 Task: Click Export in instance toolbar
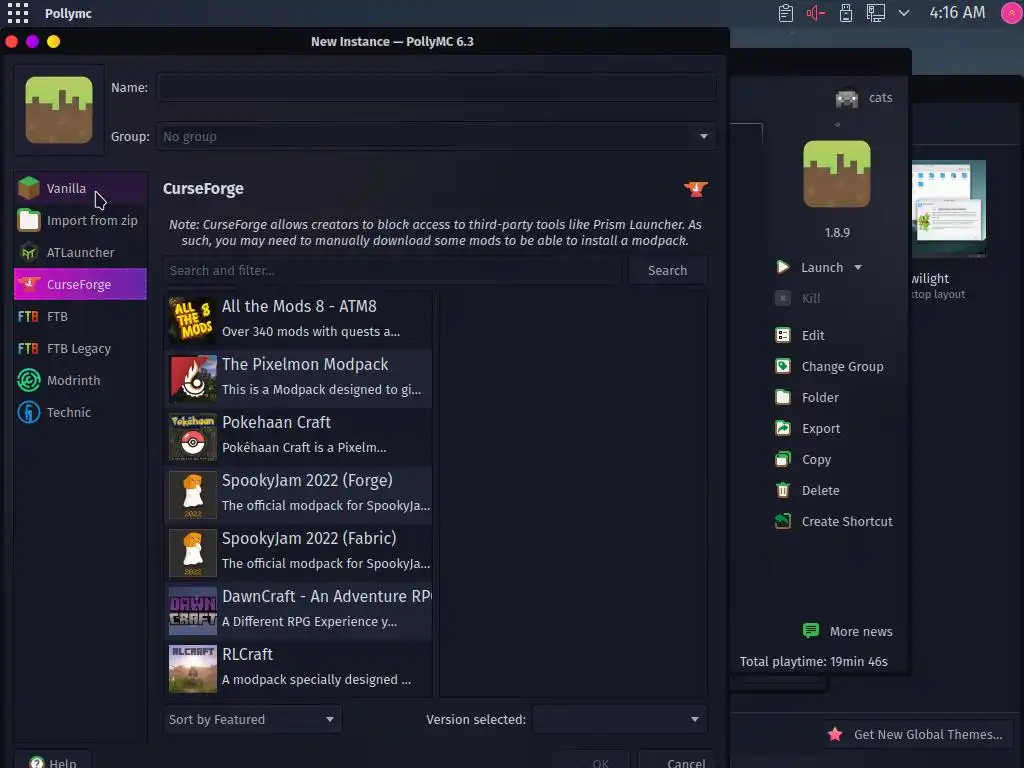click(808, 428)
